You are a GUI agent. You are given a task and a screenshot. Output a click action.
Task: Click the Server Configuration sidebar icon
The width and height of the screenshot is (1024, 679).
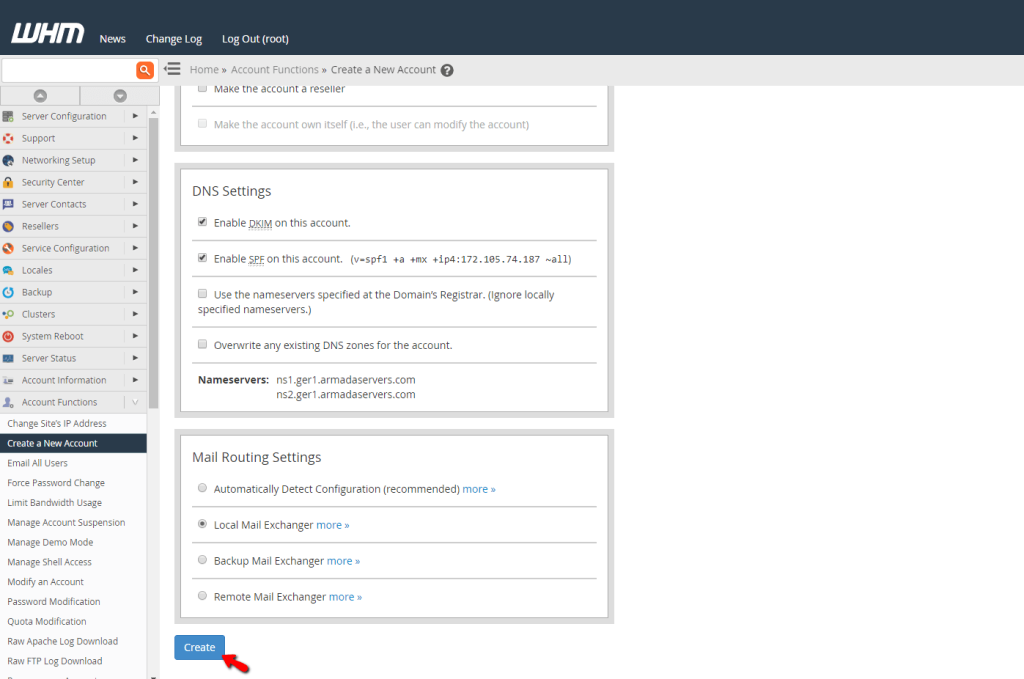coord(10,116)
